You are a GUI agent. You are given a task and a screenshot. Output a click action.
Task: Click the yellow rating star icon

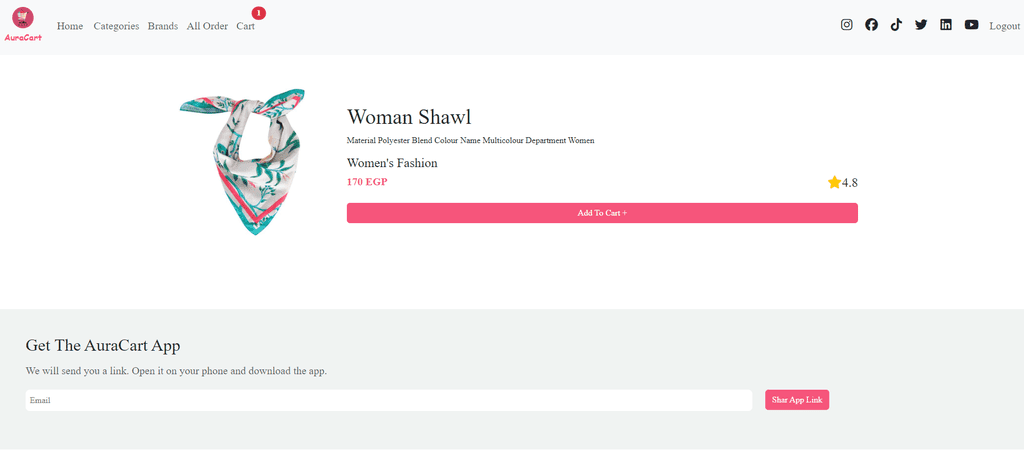pyautogui.click(x=834, y=182)
